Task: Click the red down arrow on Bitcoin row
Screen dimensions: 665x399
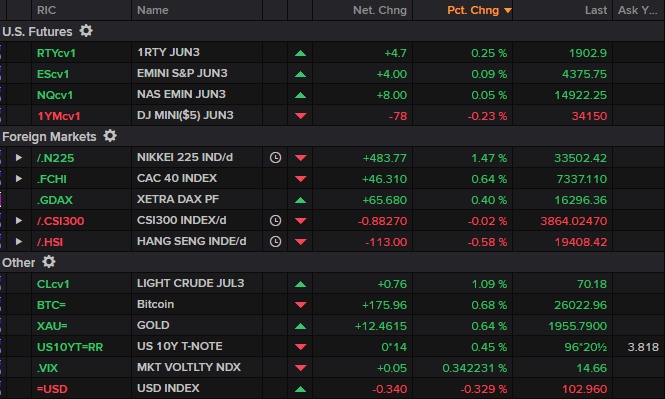Action: coord(300,305)
